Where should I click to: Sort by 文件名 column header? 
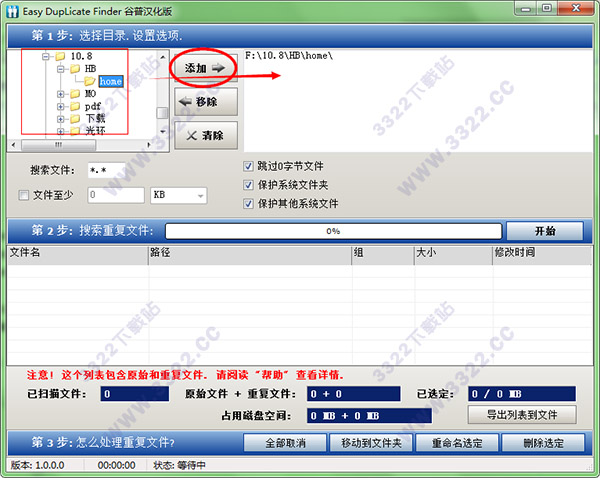point(77,255)
